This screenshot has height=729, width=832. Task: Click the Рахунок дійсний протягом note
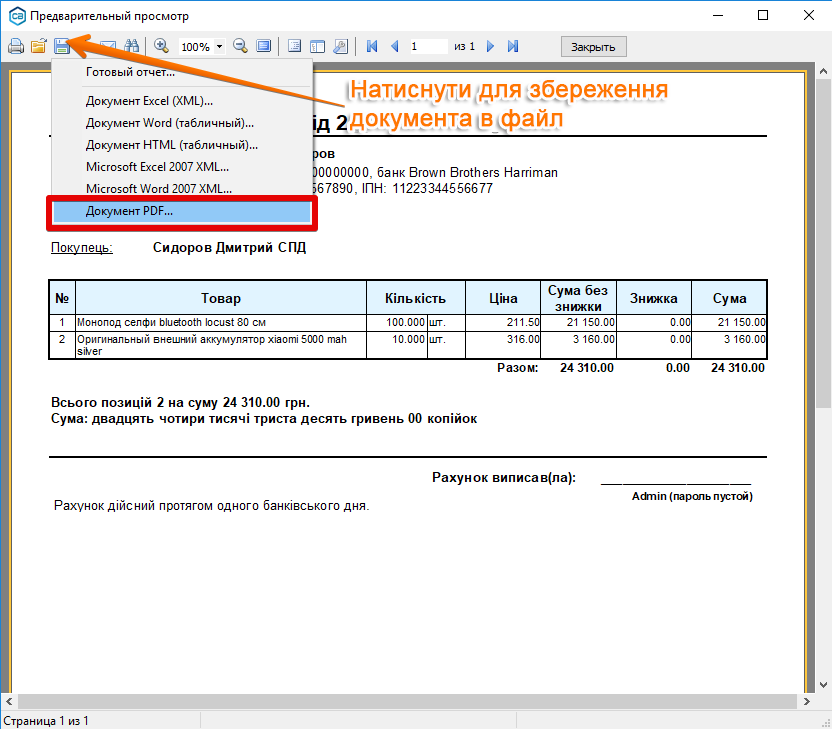pos(211,506)
